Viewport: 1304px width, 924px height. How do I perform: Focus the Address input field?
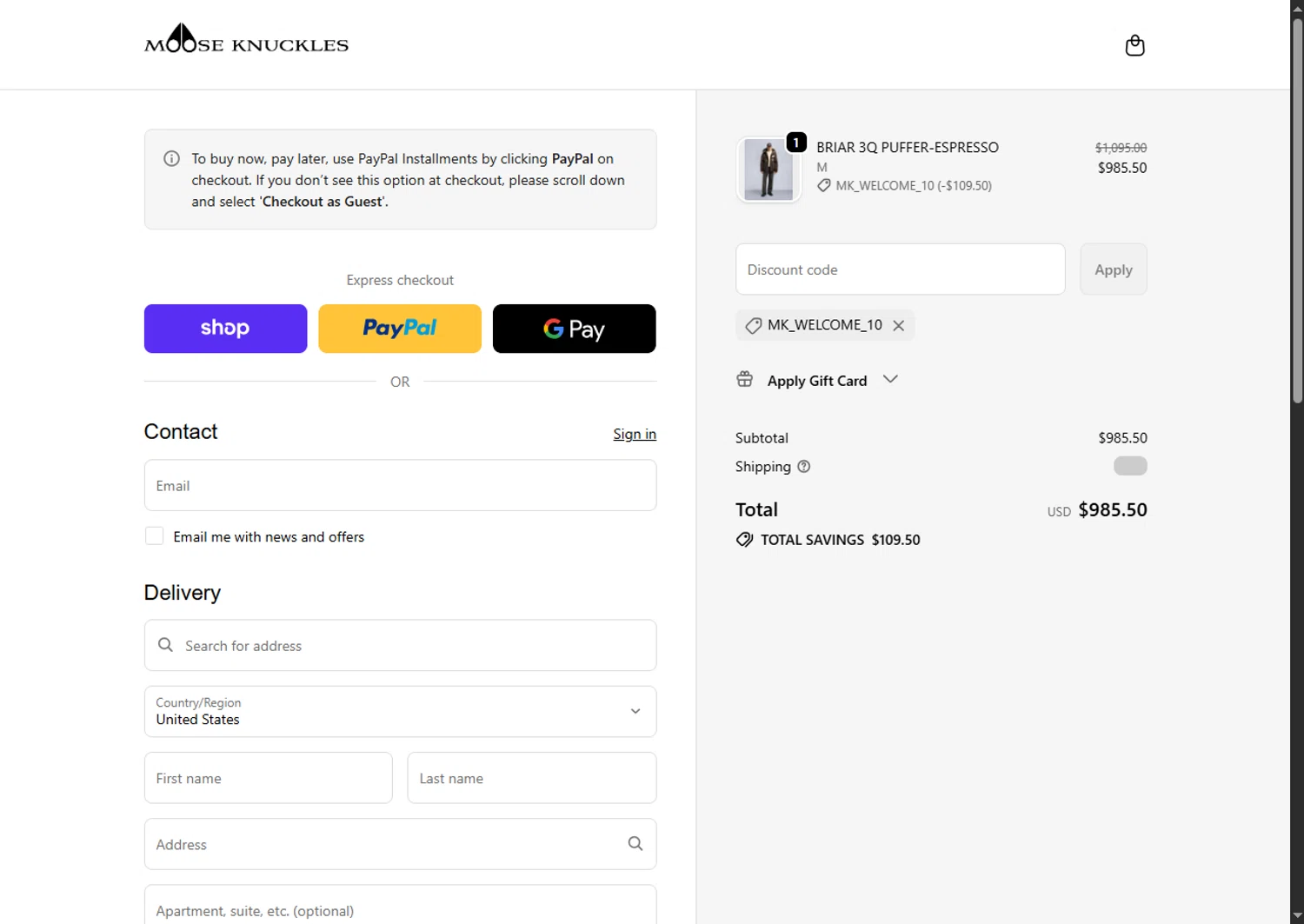tap(400, 844)
